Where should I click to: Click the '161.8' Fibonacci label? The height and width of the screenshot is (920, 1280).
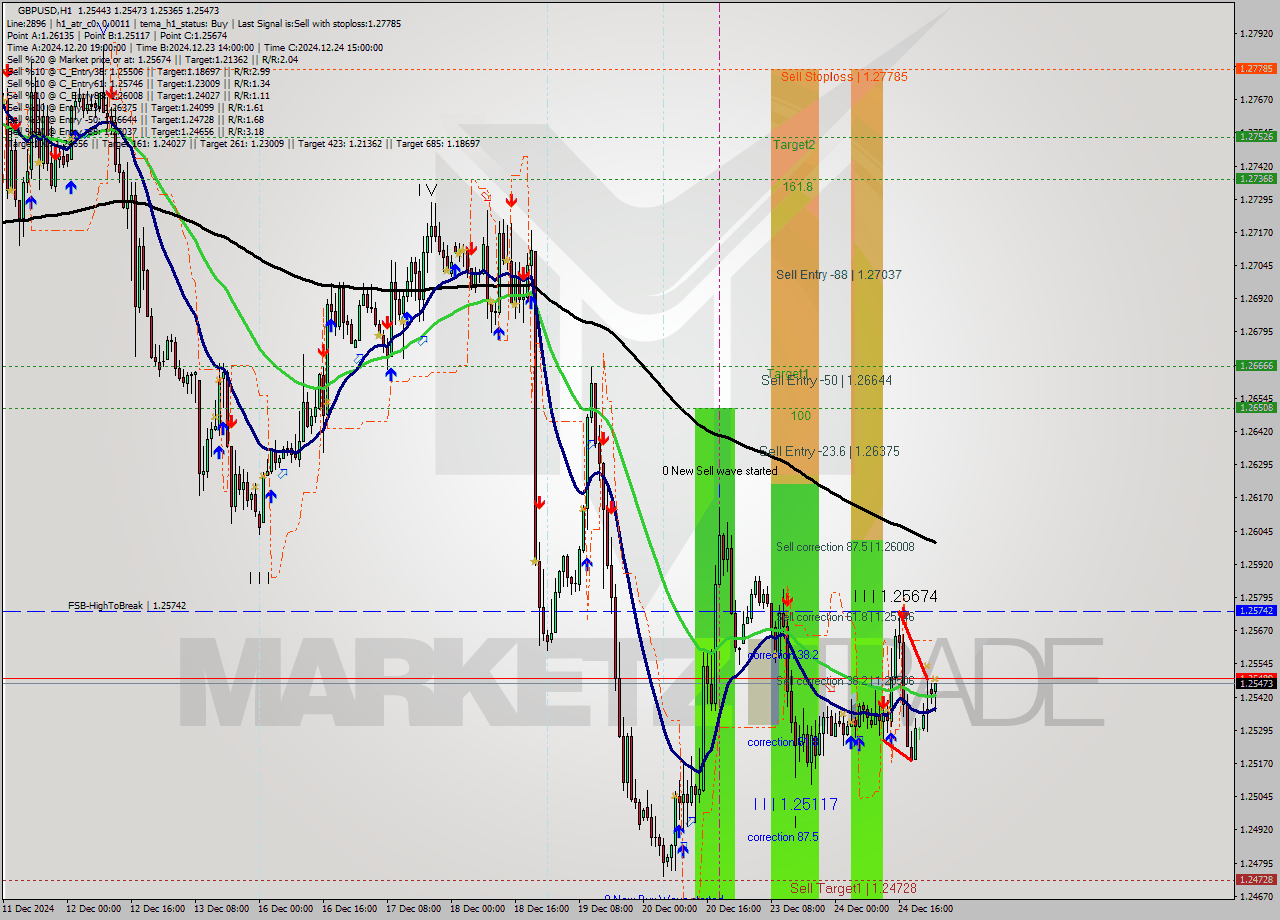tap(797, 186)
